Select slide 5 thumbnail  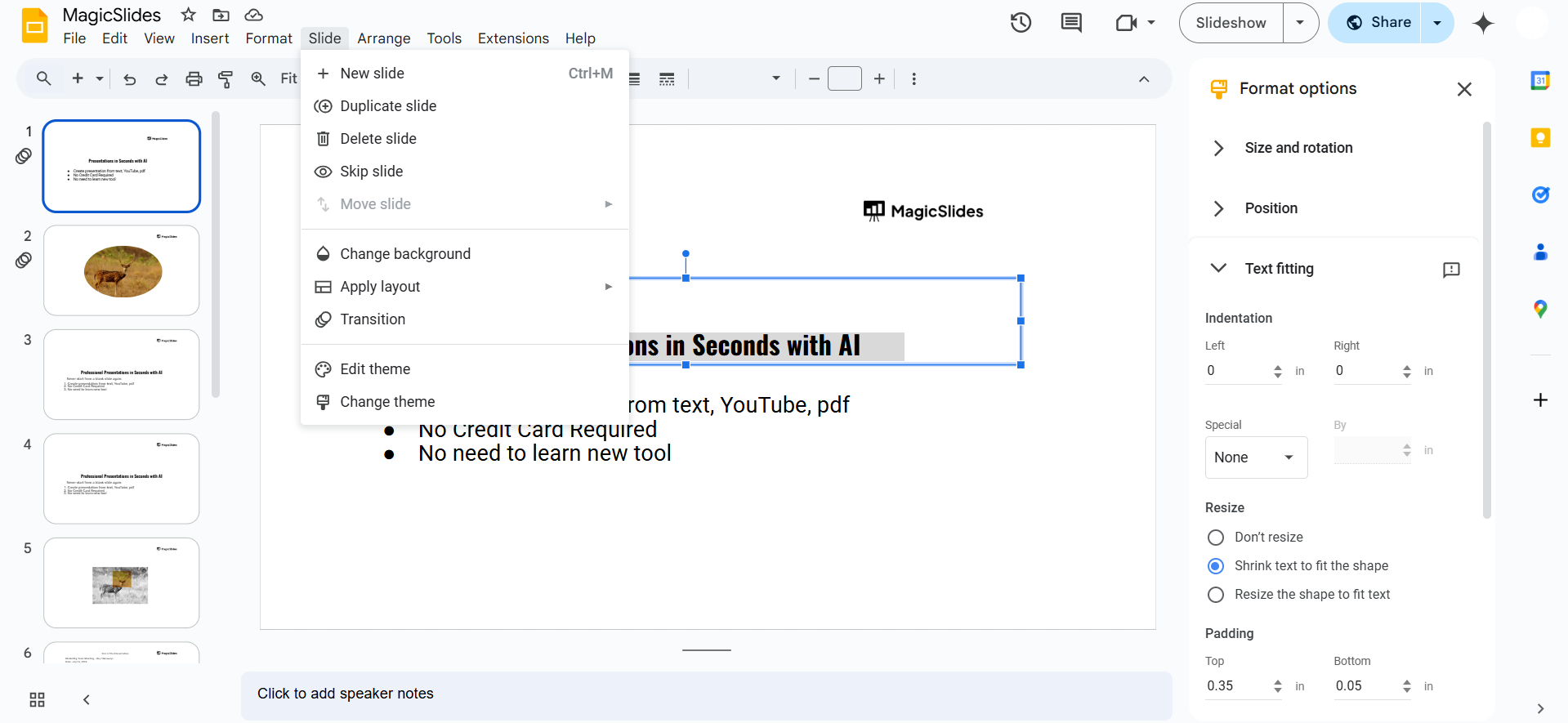[122, 582]
